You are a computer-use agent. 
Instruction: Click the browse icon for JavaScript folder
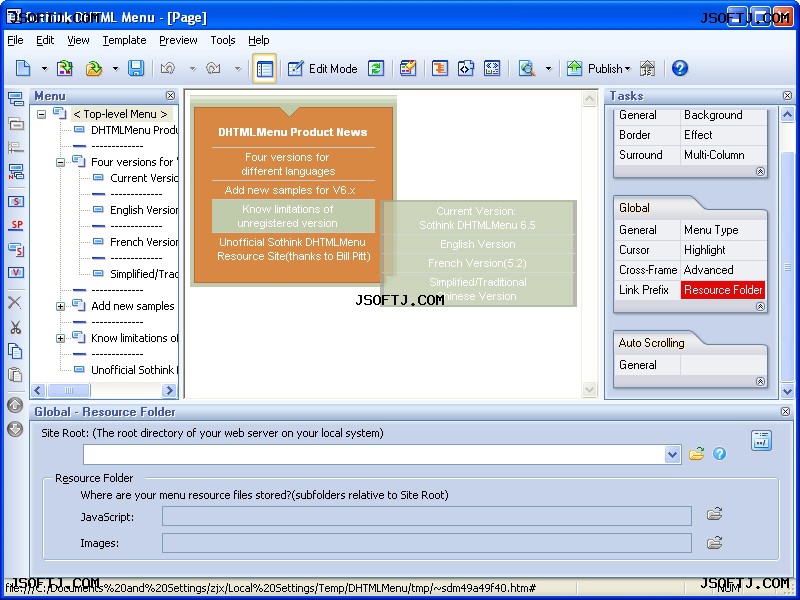(x=714, y=514)
